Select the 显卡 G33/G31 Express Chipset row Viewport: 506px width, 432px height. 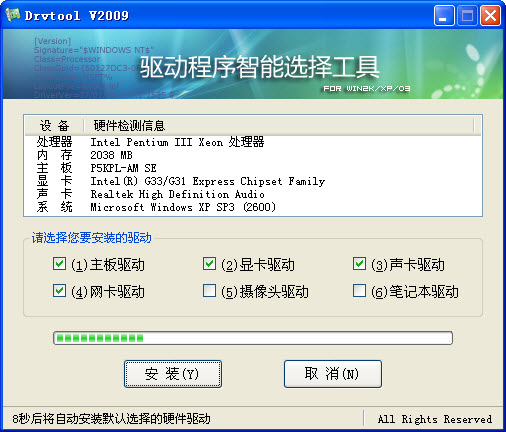click(253, 181)
